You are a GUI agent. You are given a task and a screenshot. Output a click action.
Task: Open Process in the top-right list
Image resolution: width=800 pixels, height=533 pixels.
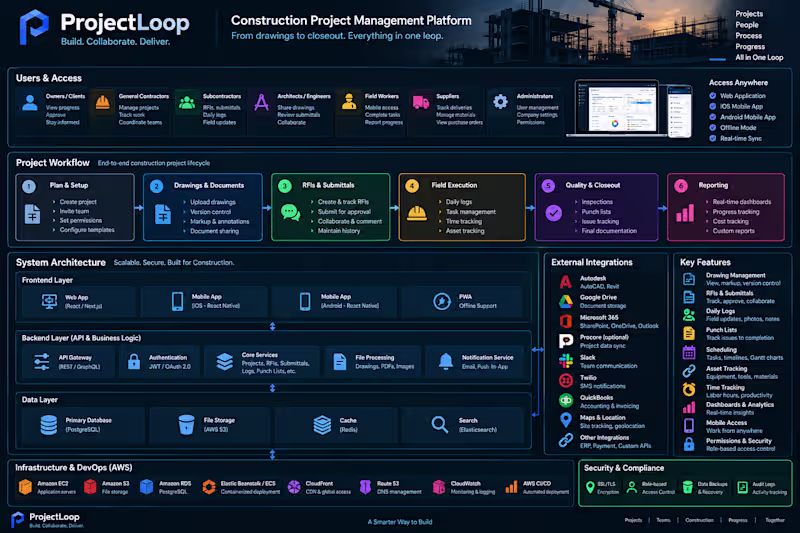[x=748, y=36]
